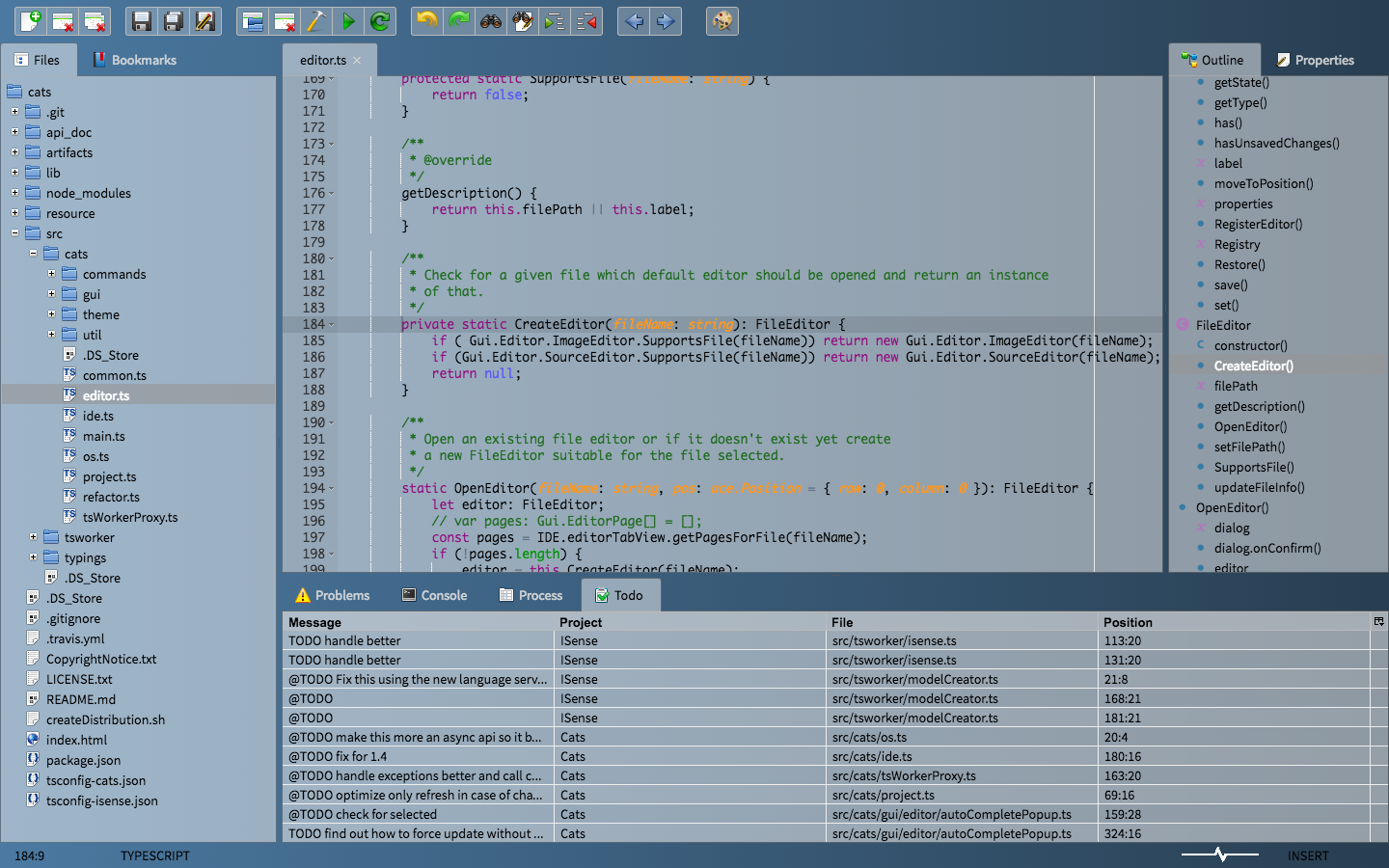The image size is (1389, 868).
Task: Open tsWorkerProxy.ts in the file tree
Action: [130, 517]
